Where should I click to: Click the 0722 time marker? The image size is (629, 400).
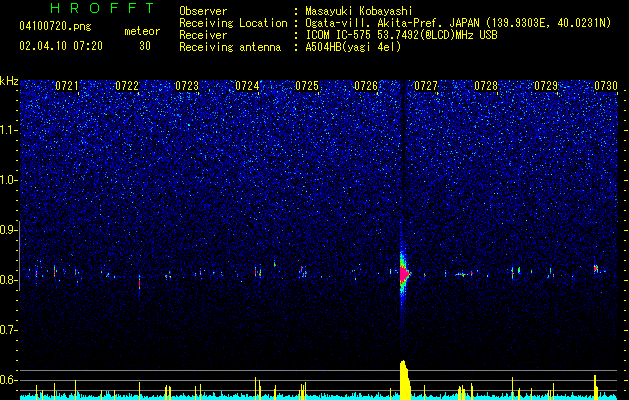pyautogui.click(x=127, y=86)
